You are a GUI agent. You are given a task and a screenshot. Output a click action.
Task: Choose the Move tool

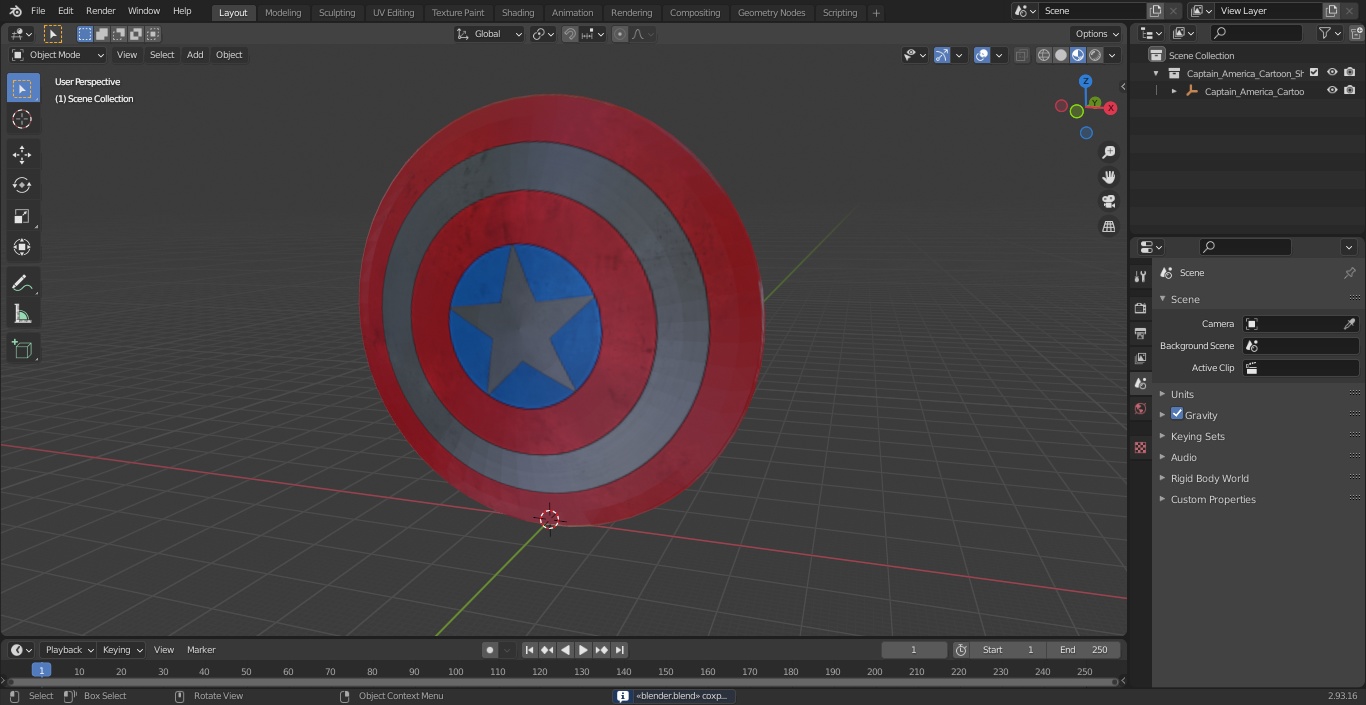pyautogui.click(x=22, y=154)
